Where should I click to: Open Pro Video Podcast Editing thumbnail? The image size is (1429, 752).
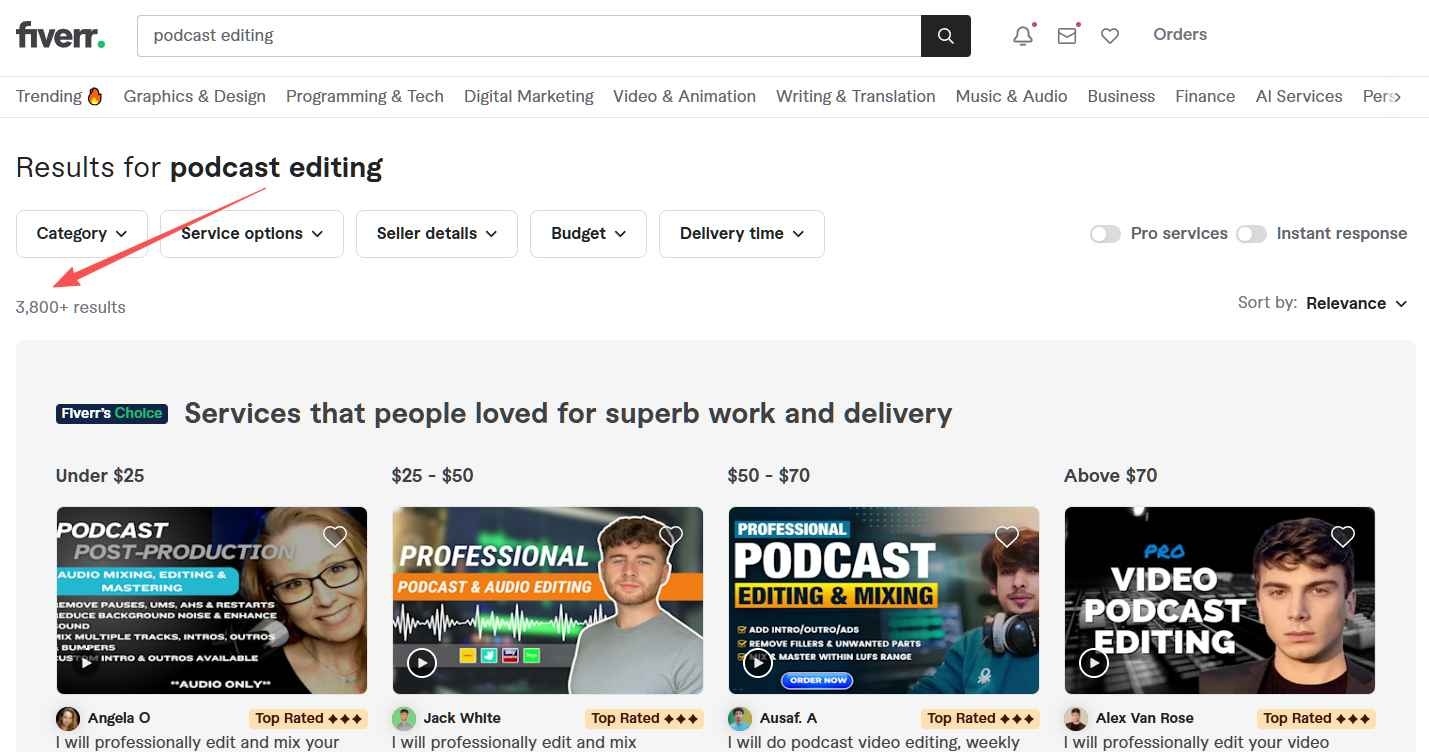[x=1220, y=600]
